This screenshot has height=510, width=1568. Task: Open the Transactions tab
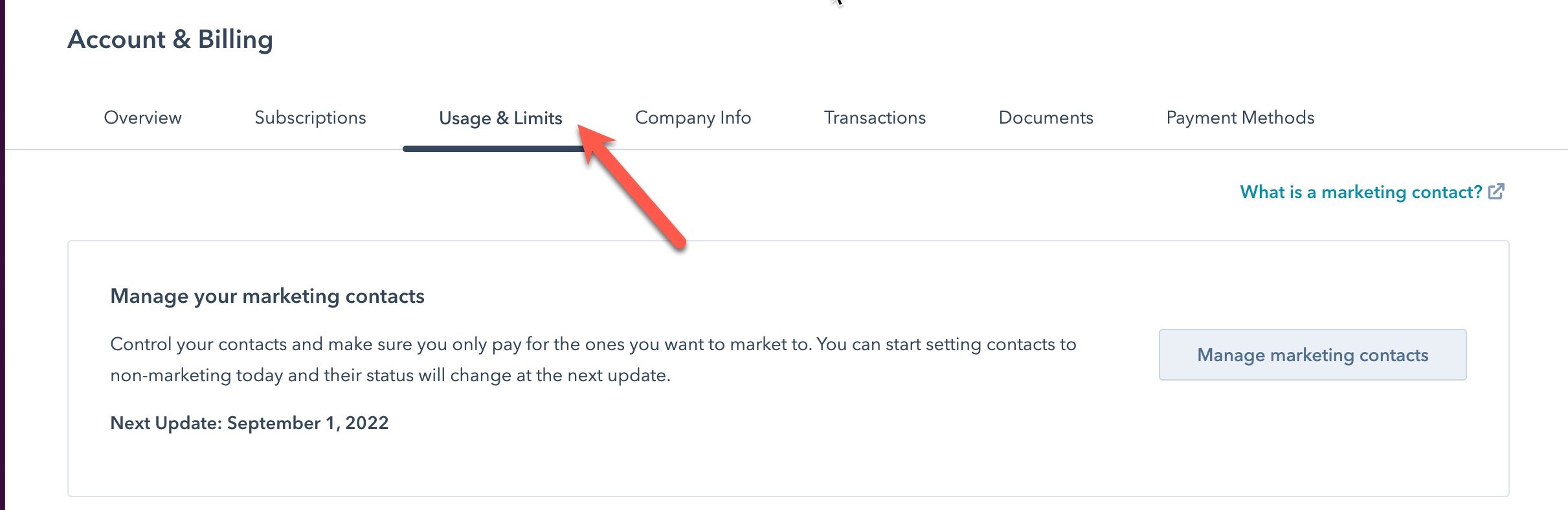pyautogui.click(x=875, y=118)
